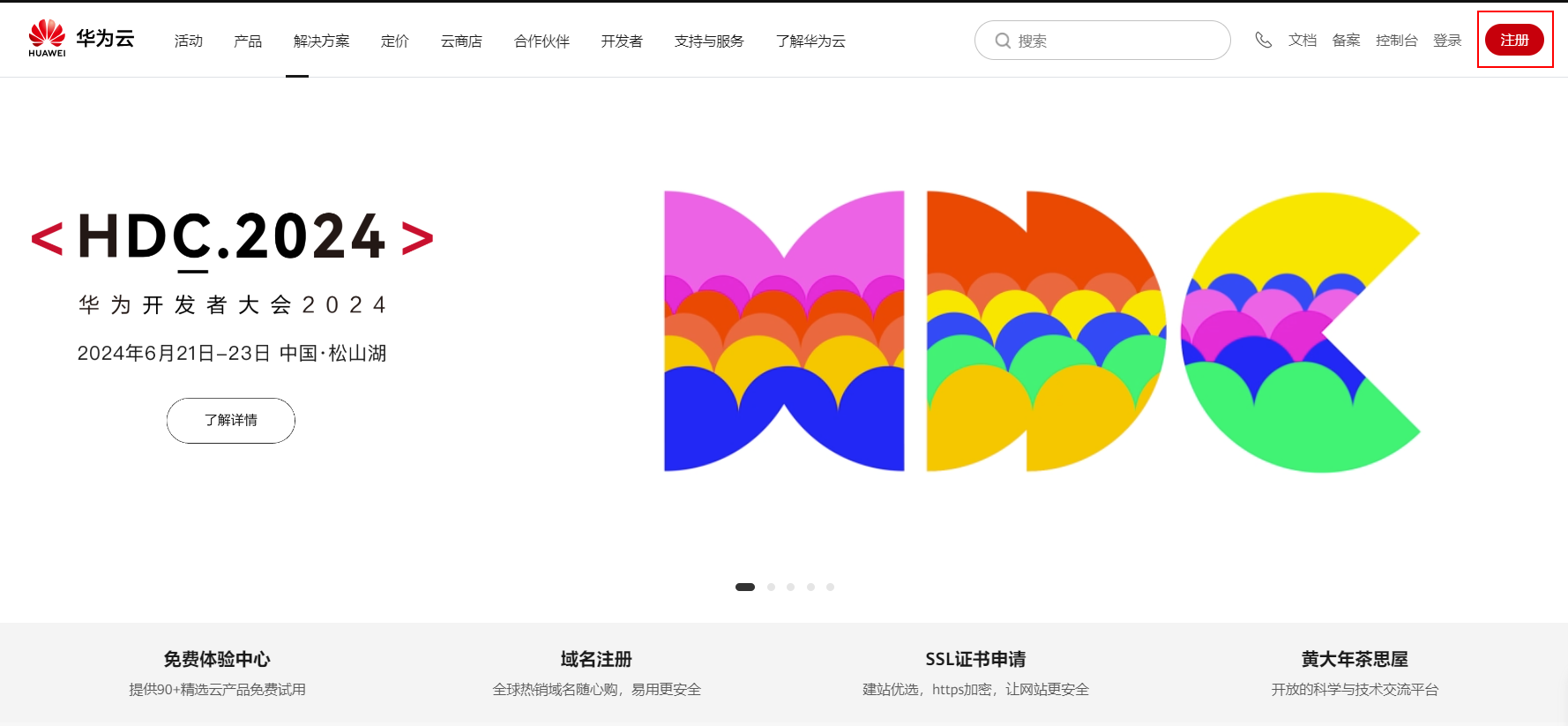Screen dimensions: 1568x726
Task: Switch to the fourth carousel slide dot
Action: [810, 587]
